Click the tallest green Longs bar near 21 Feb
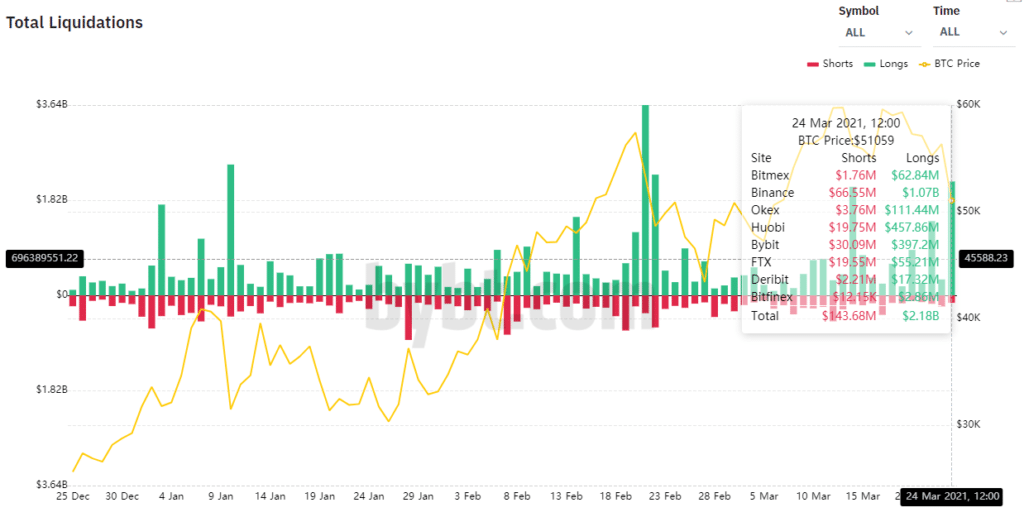 645,200
